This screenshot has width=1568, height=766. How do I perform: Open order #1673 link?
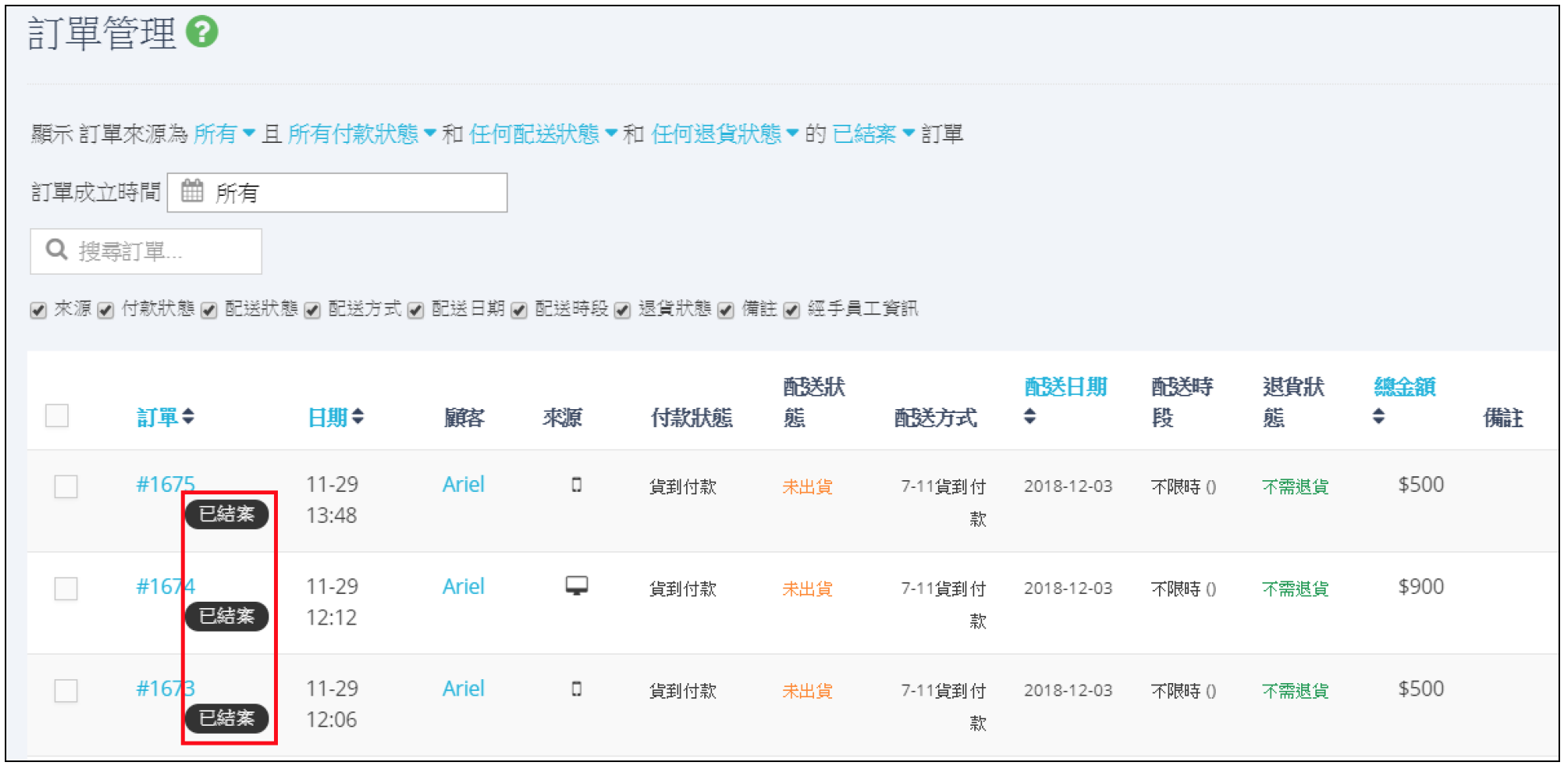click(x=165, y=689)
